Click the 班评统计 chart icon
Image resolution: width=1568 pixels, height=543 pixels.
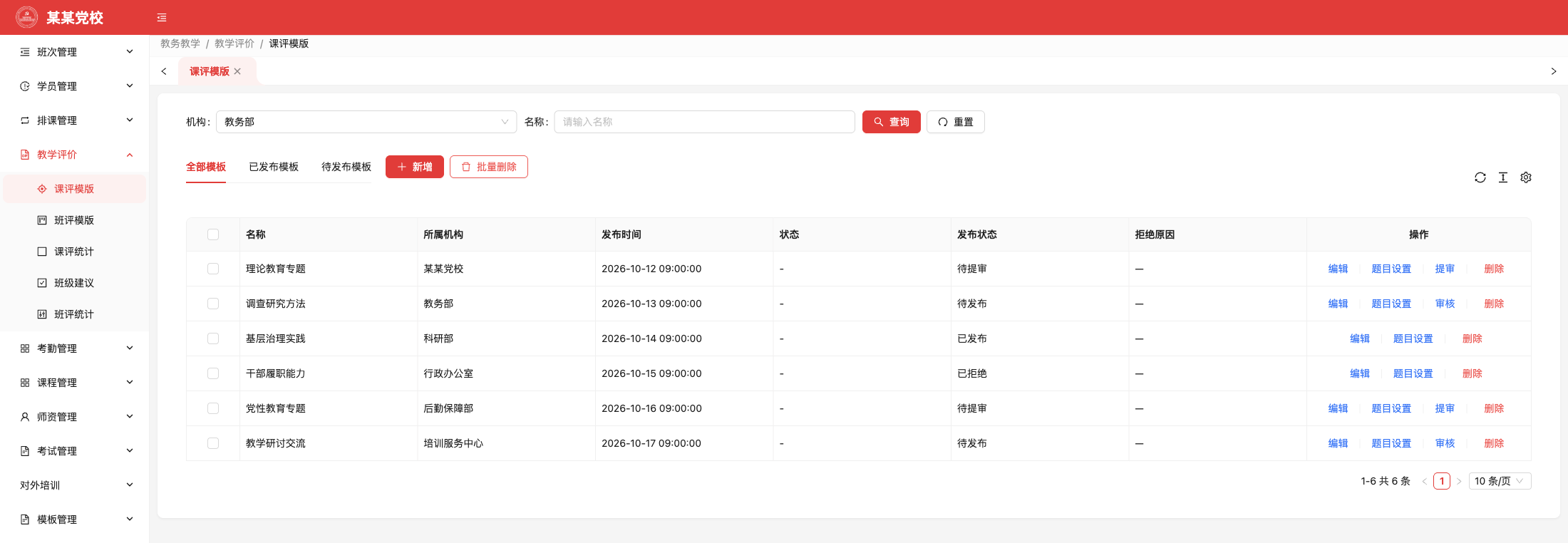pos(42,314)
